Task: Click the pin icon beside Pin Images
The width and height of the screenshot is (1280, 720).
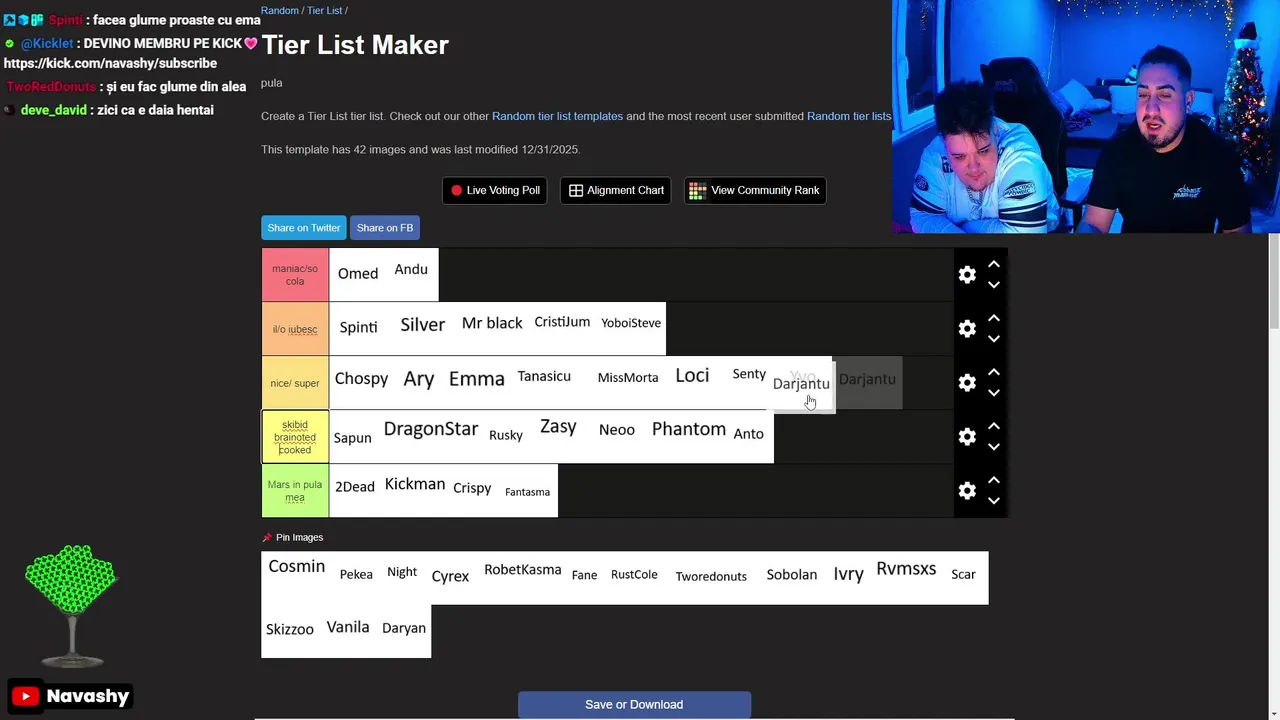Action: pyautogui.click(x=267, y=538)
